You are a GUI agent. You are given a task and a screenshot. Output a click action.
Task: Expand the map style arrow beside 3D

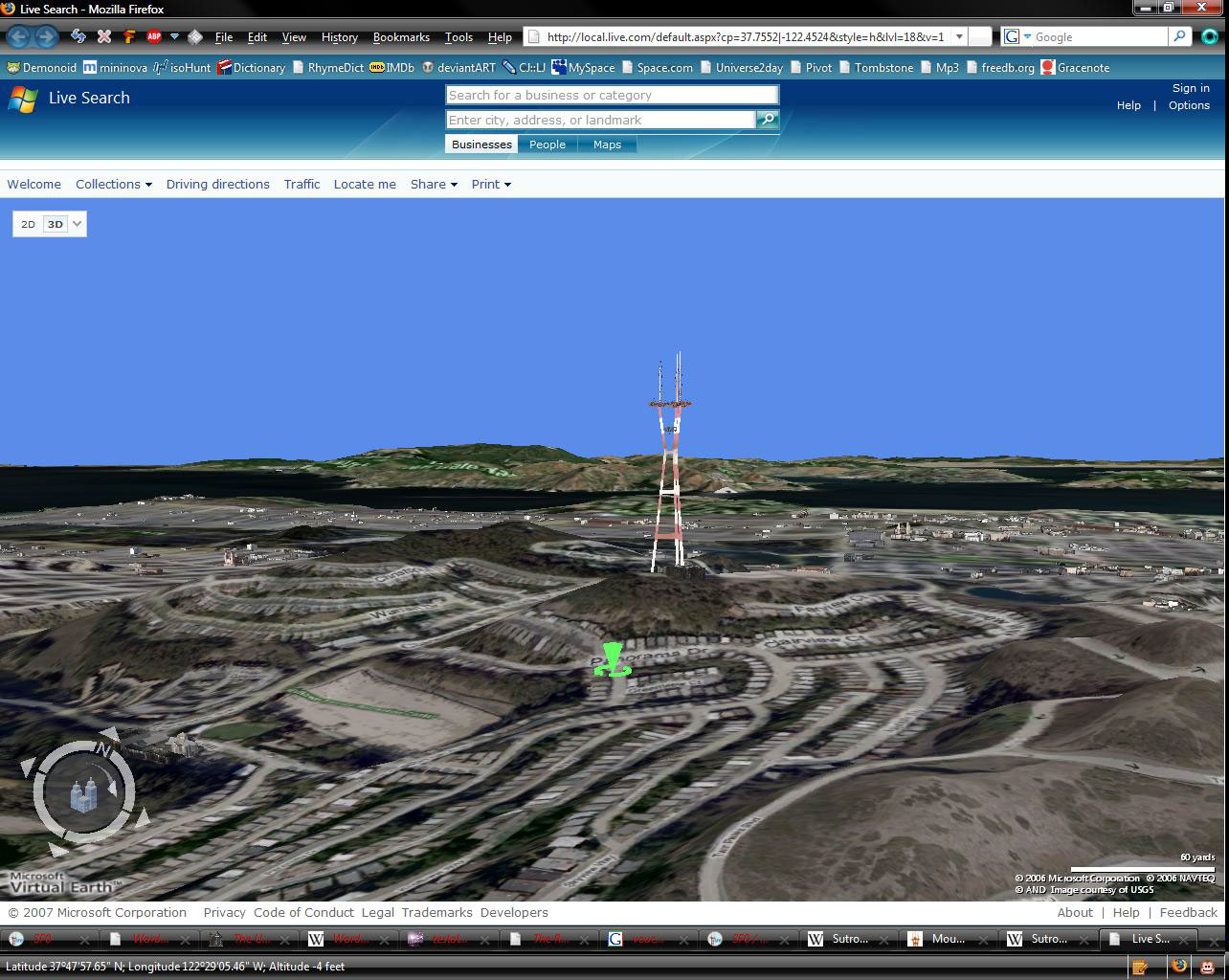(78, 224)
